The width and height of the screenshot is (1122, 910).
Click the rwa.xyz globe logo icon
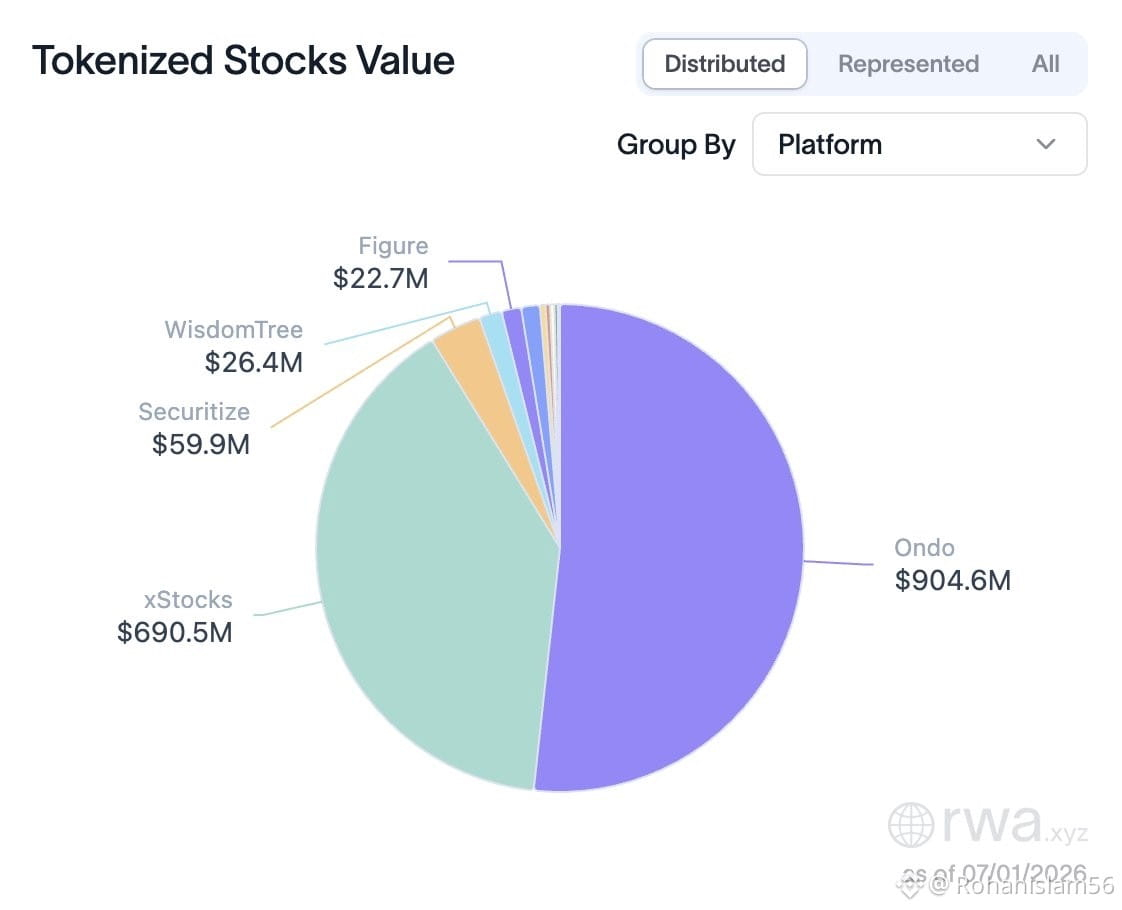pos(911,825)
